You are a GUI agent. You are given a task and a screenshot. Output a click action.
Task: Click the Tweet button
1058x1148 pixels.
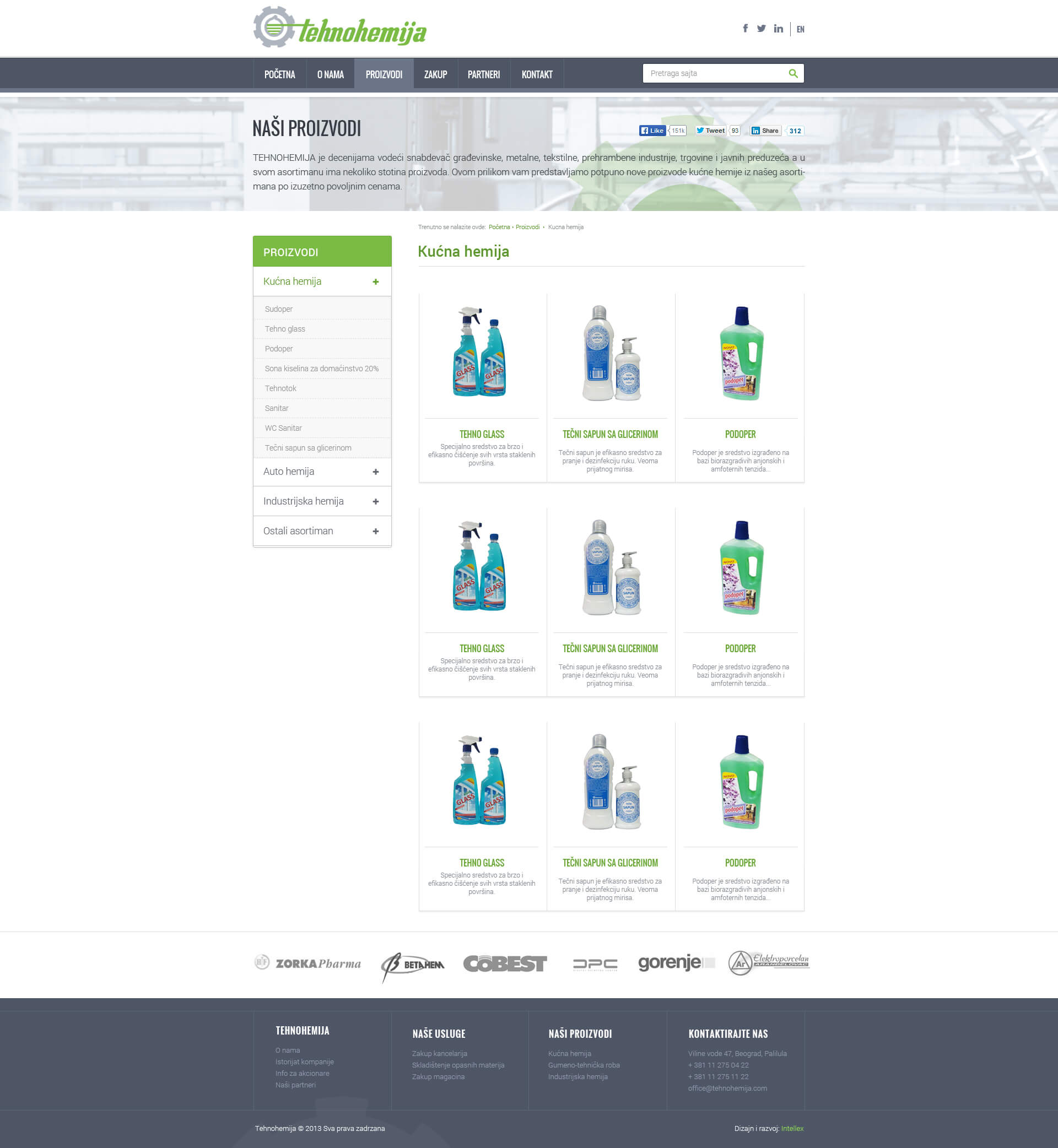pos(710,131)
